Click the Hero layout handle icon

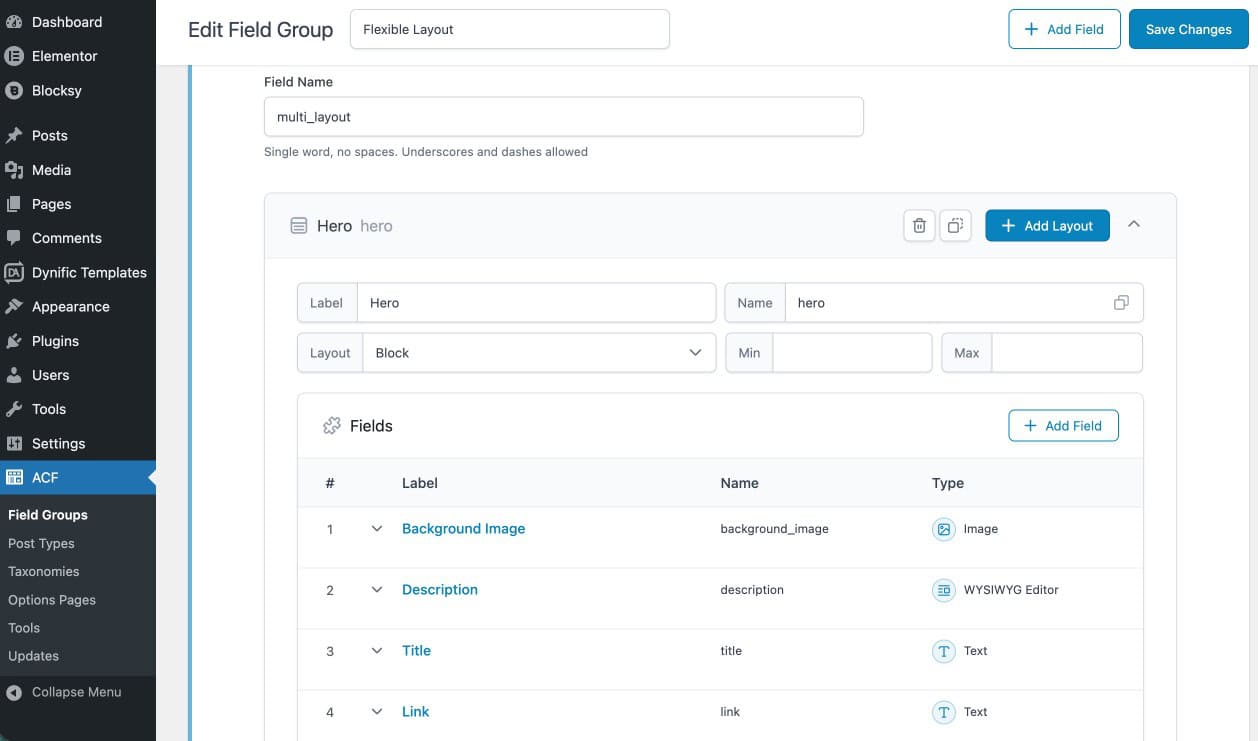coord(298,226)
